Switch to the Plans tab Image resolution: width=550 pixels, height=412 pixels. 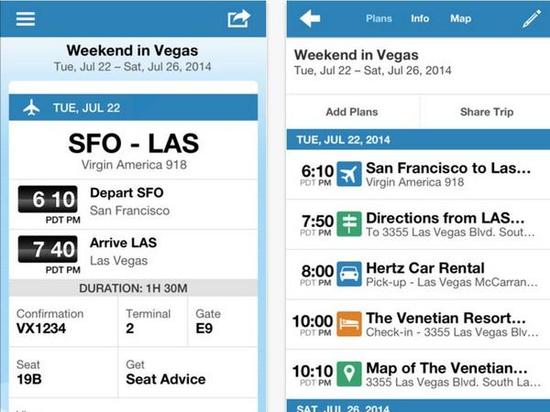click(379, 19)
